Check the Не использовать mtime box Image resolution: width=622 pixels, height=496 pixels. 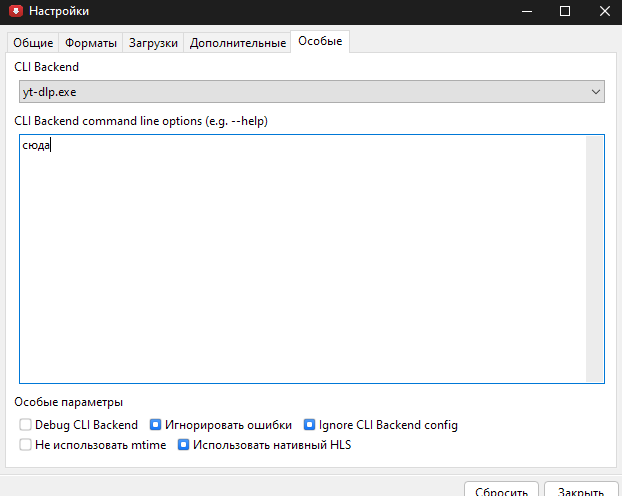click(x=25, y=445)
